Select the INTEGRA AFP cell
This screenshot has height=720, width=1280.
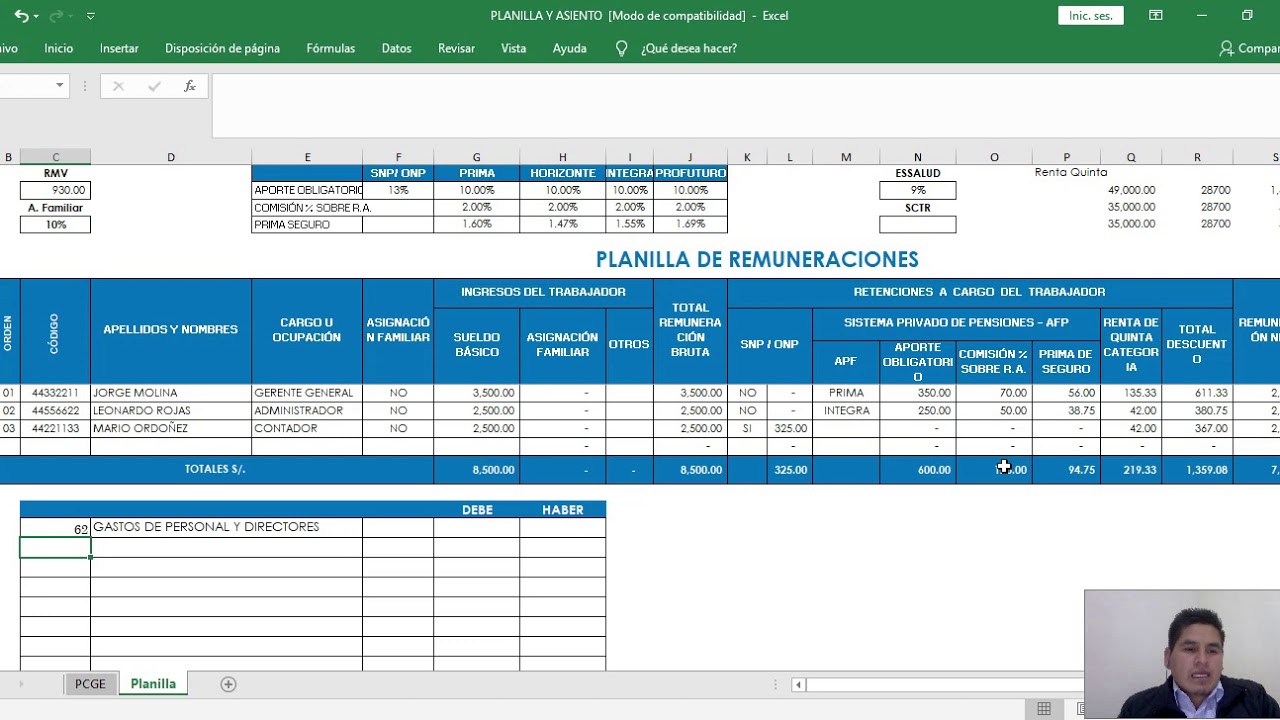(846, 410)
